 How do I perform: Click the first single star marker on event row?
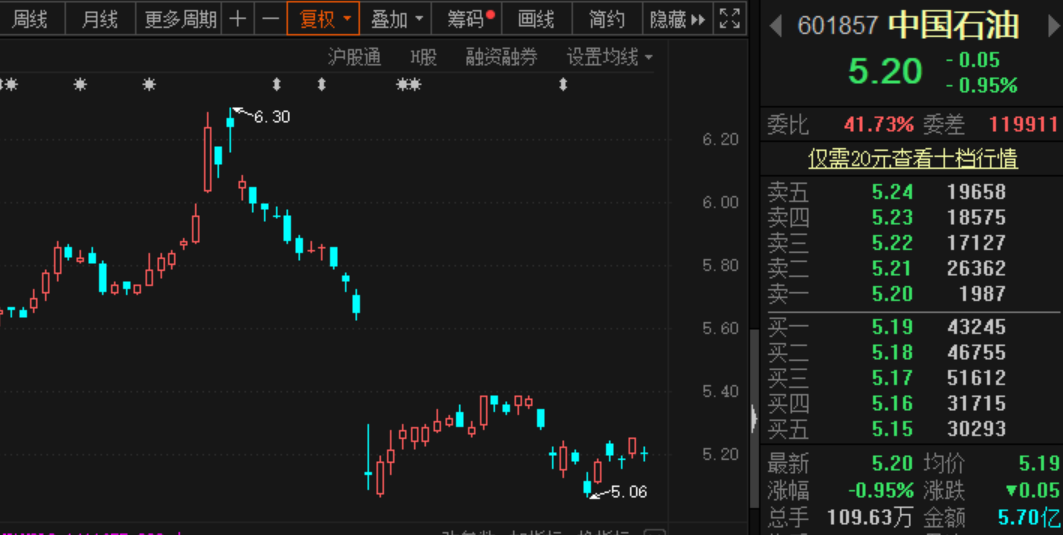80,85
